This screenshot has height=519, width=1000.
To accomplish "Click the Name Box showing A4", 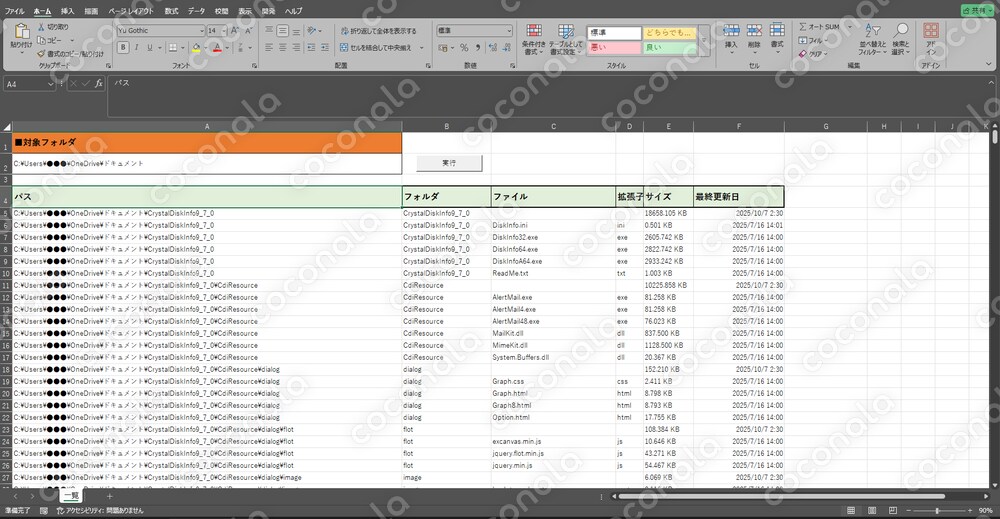I will [x=30, y=84].
